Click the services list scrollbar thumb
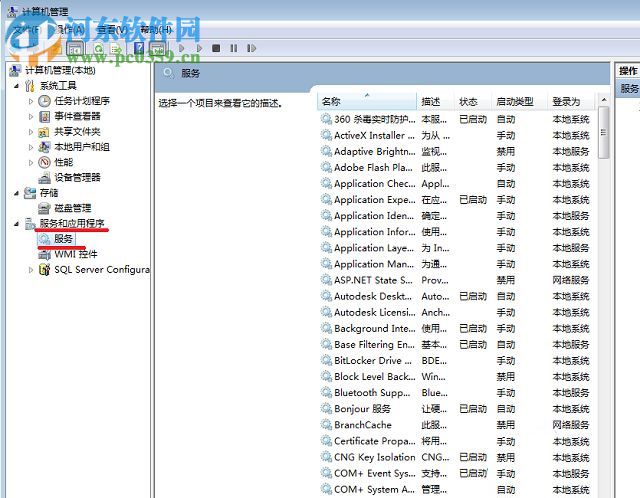This screenshot has height=498, width=640. [604, 132]
